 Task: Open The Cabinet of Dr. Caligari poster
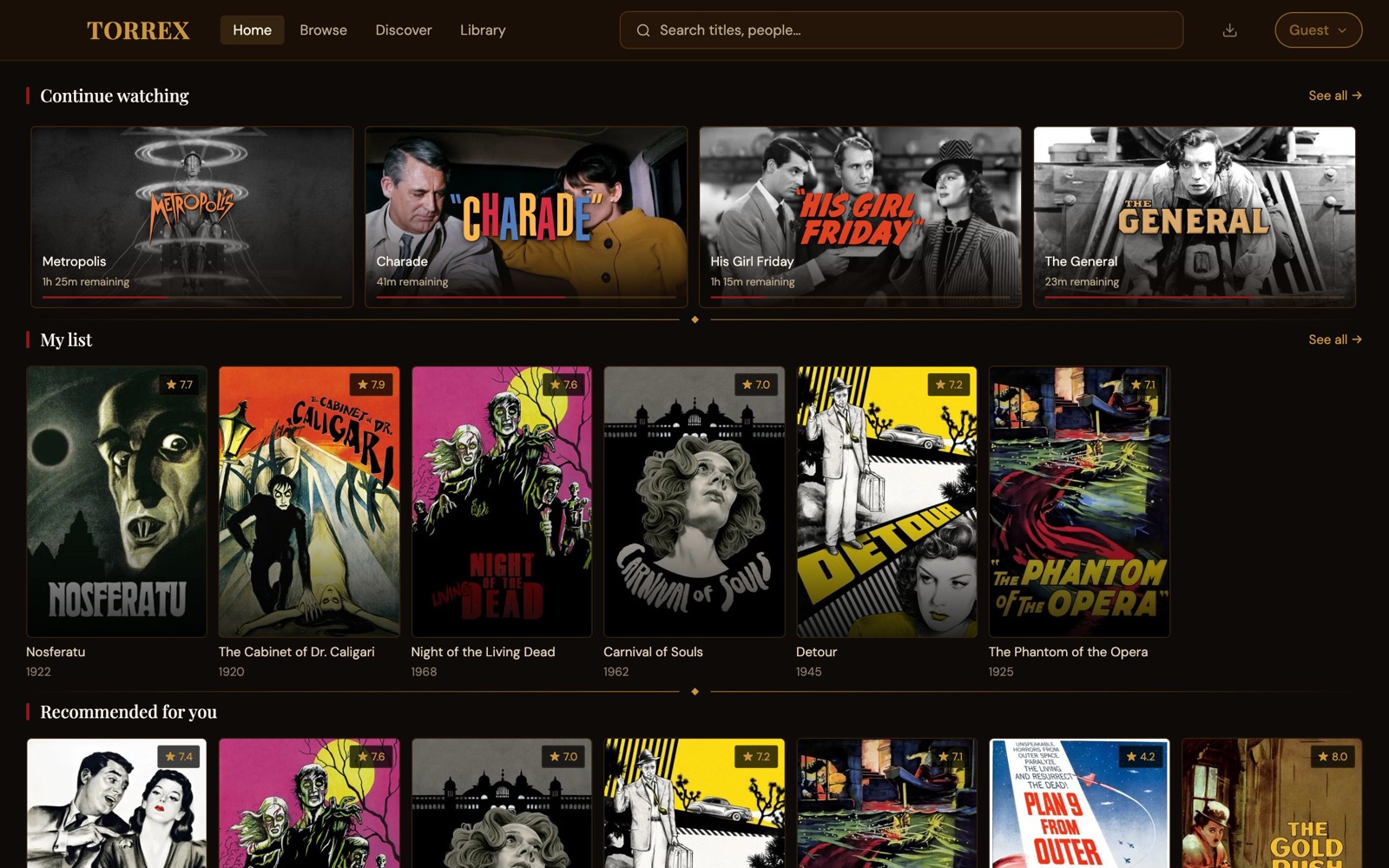(x=309, y=502)
